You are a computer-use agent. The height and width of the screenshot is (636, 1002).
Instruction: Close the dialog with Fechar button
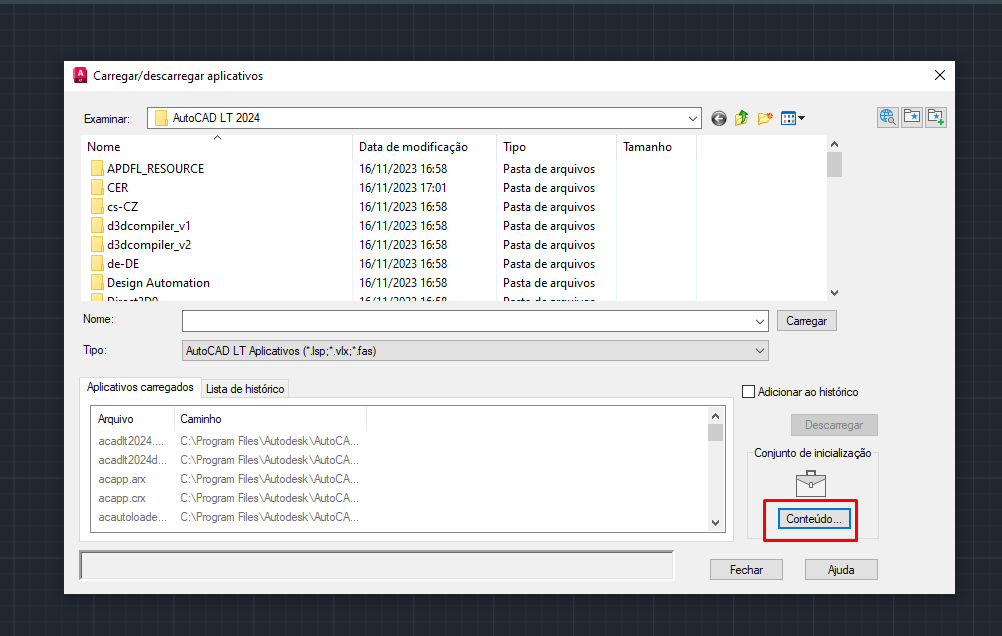point(746,570)
